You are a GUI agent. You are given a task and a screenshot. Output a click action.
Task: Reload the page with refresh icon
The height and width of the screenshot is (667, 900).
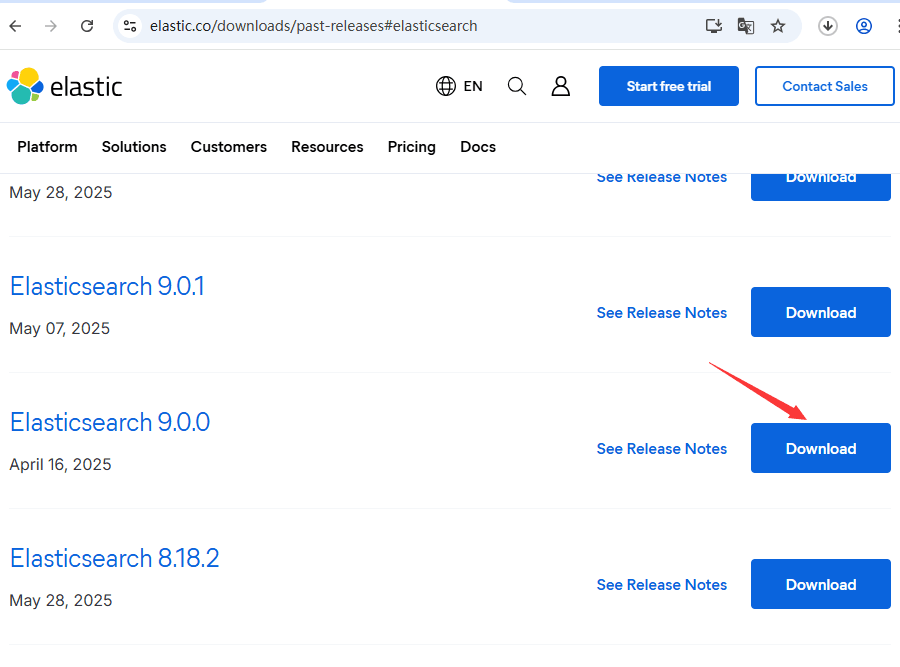coord(87,26)
